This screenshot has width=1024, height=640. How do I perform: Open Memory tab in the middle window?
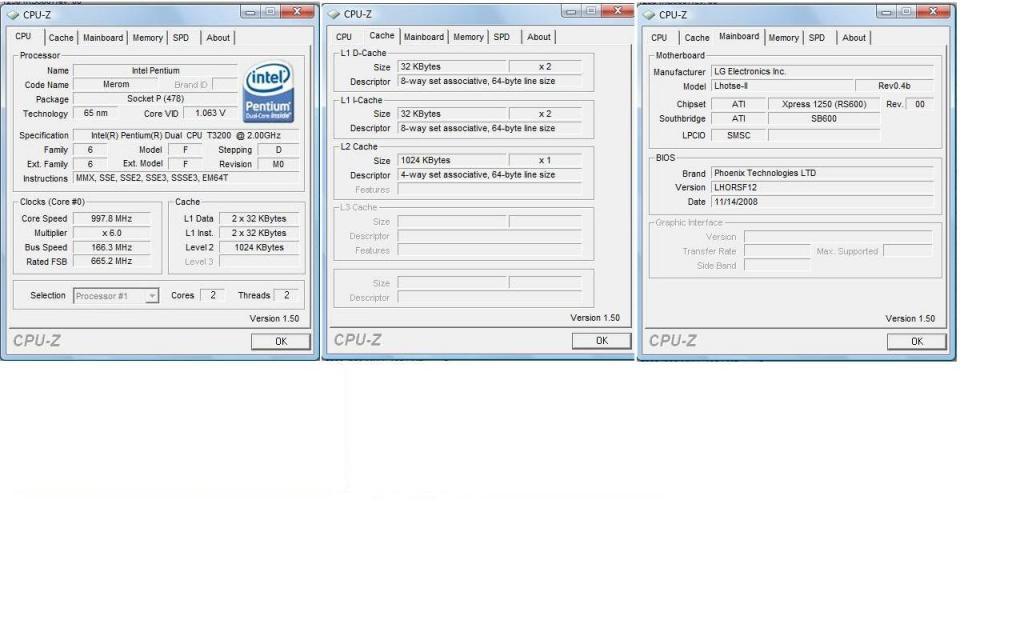pos(468,37)
